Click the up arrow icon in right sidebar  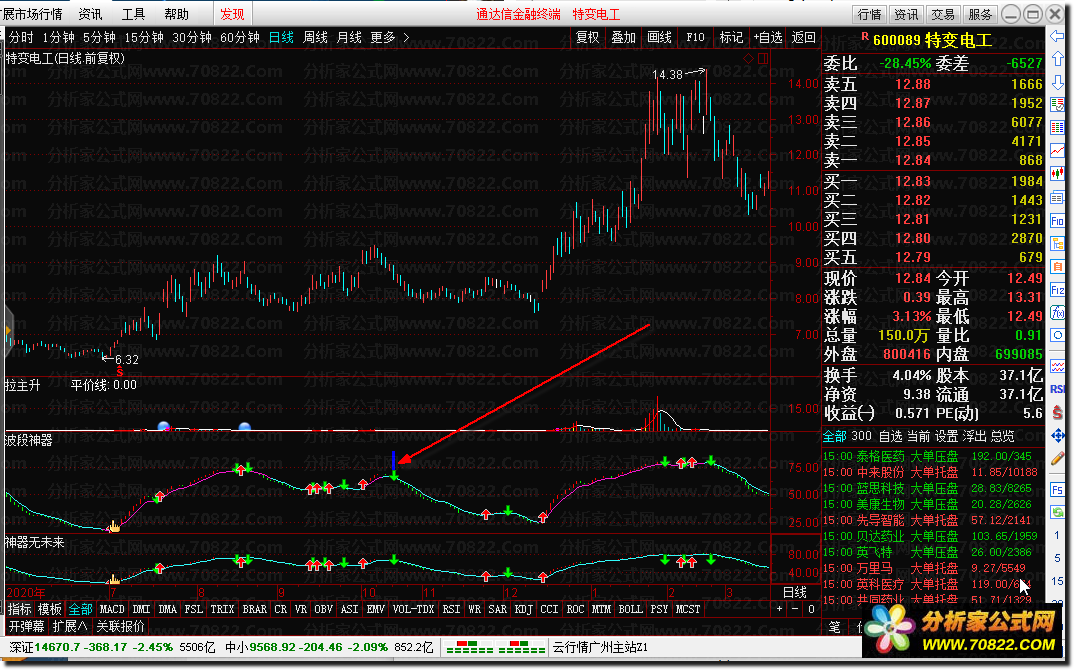[1056, 59]
